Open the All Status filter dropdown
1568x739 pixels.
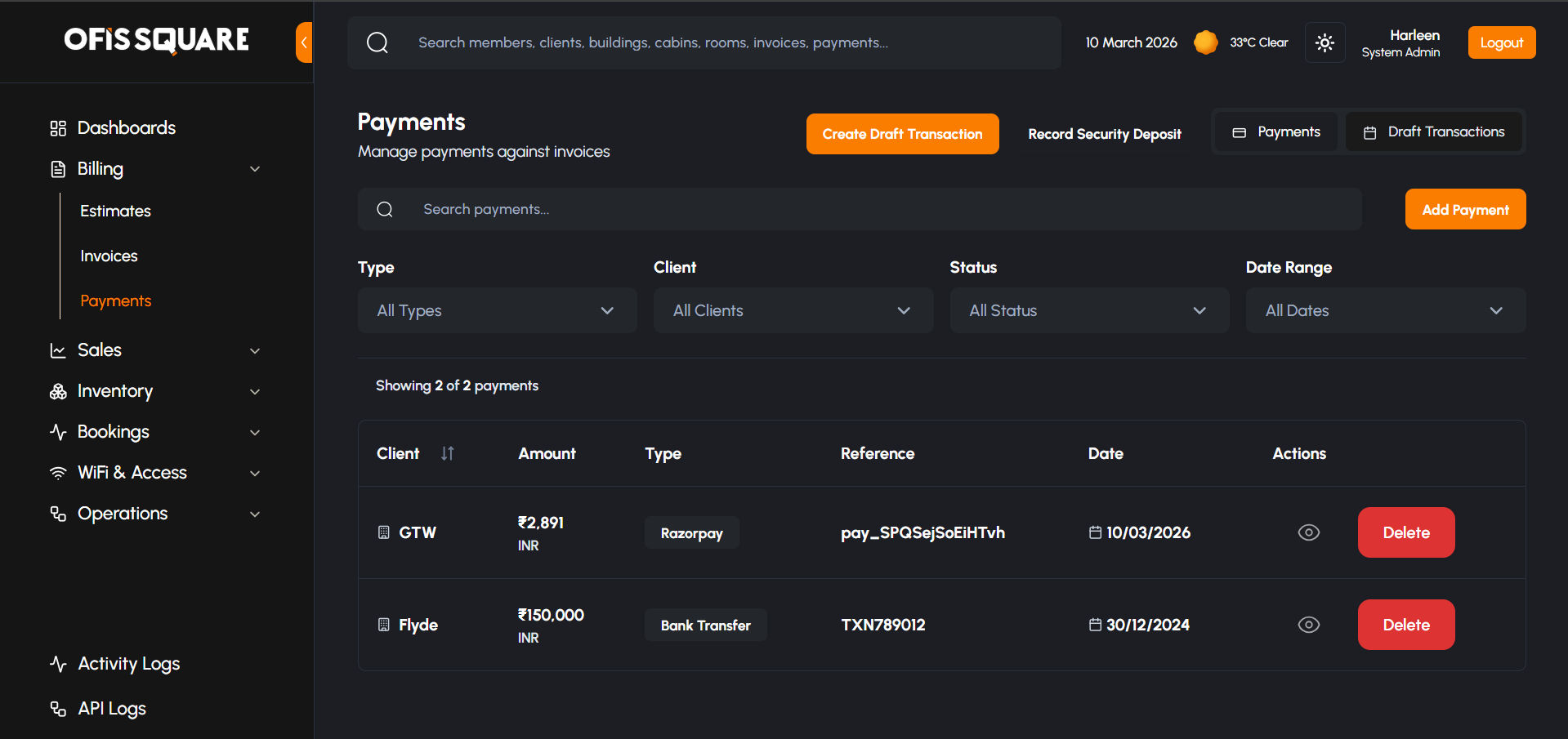(x=1088, y=310)
